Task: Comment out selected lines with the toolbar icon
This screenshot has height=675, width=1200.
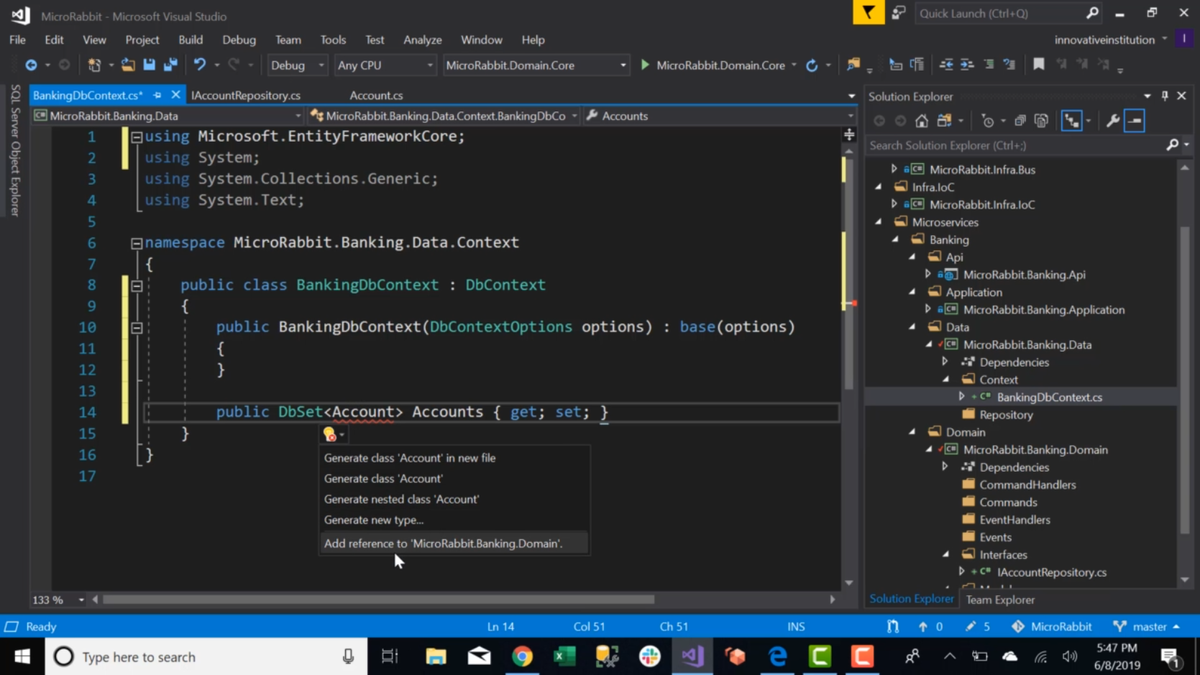Action: [x=989, y=65]
